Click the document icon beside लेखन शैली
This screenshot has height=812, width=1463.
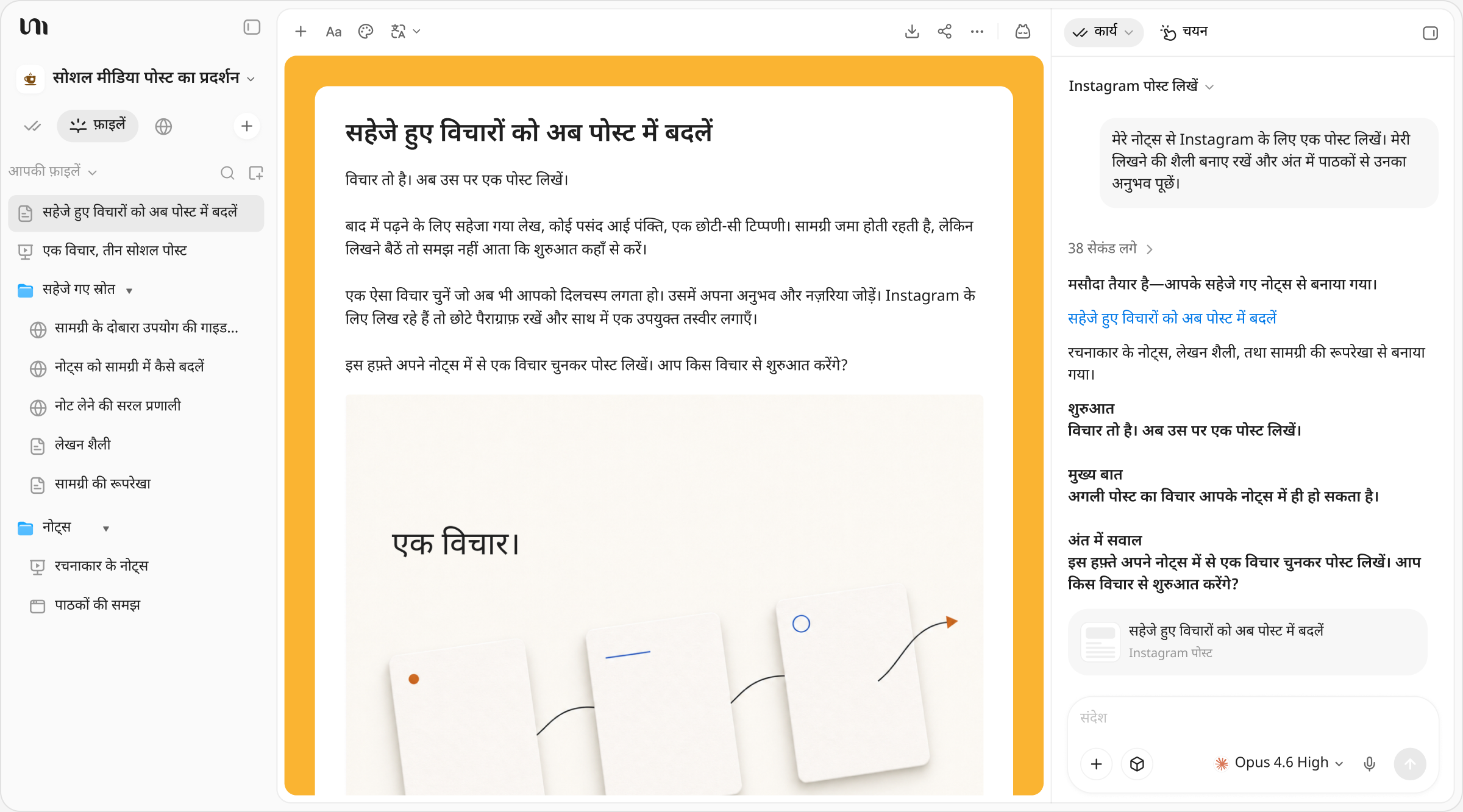[38, 447]
